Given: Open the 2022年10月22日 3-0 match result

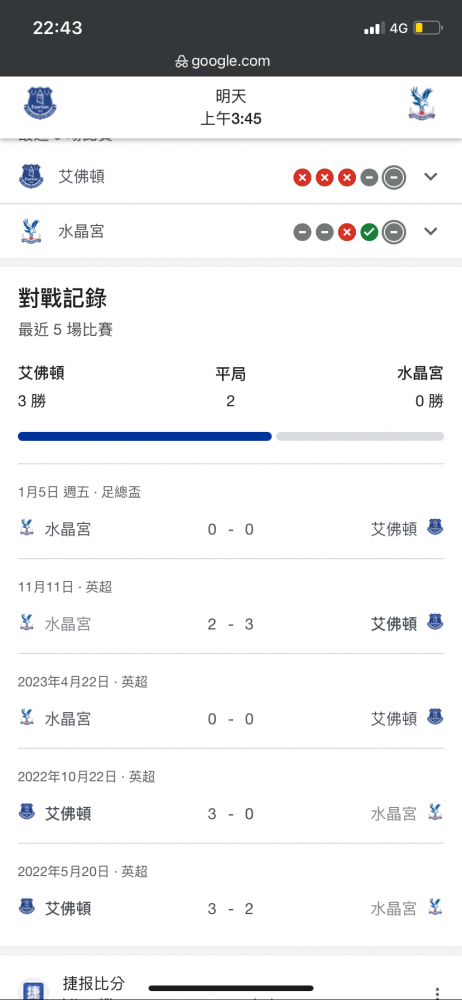Looking at the screenshot, I should click(231, 796).
